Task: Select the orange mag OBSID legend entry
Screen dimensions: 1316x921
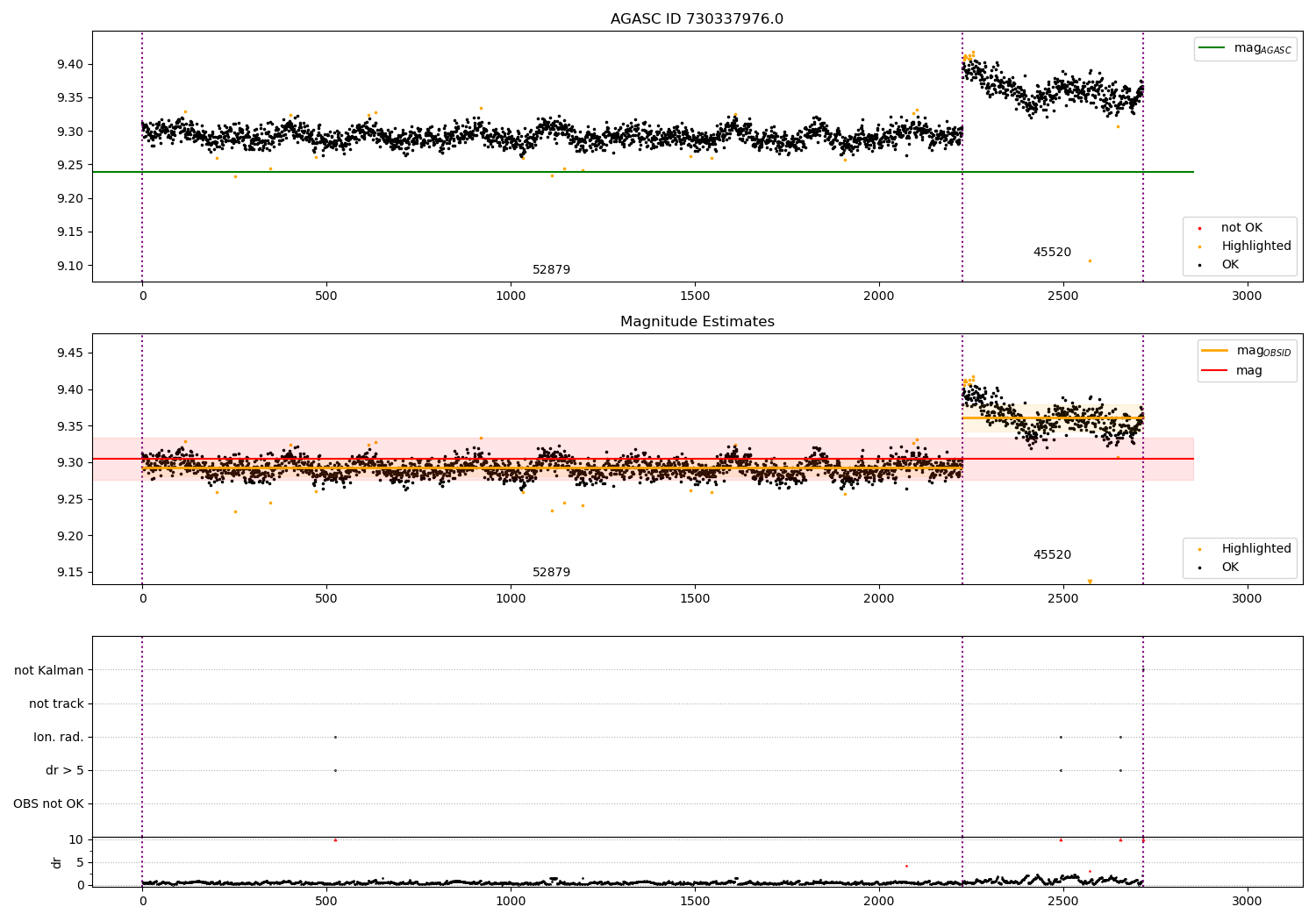Action: 1247,351
